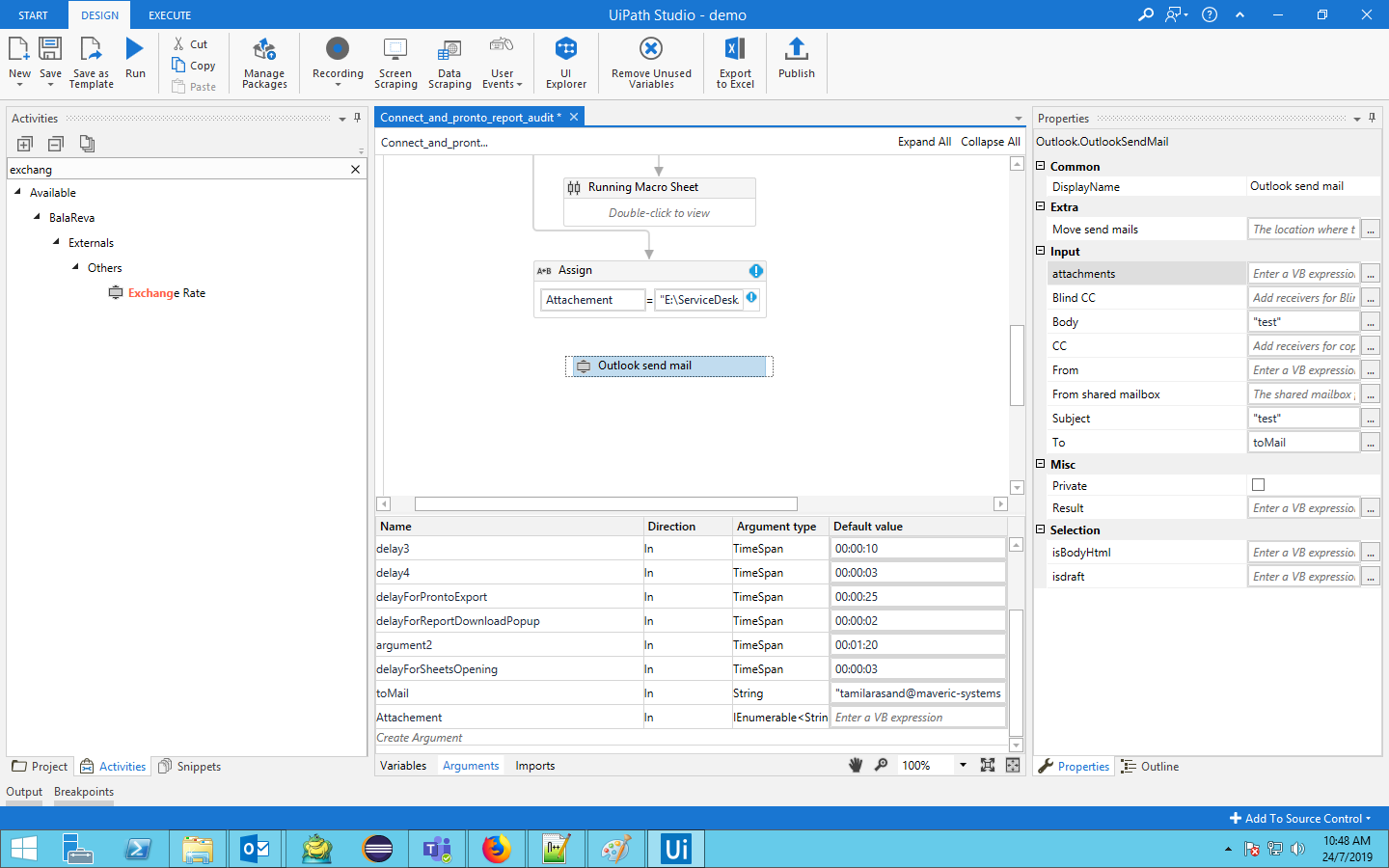
Task: Start Data Scraping wizard
Action: (x=449, y=62)
